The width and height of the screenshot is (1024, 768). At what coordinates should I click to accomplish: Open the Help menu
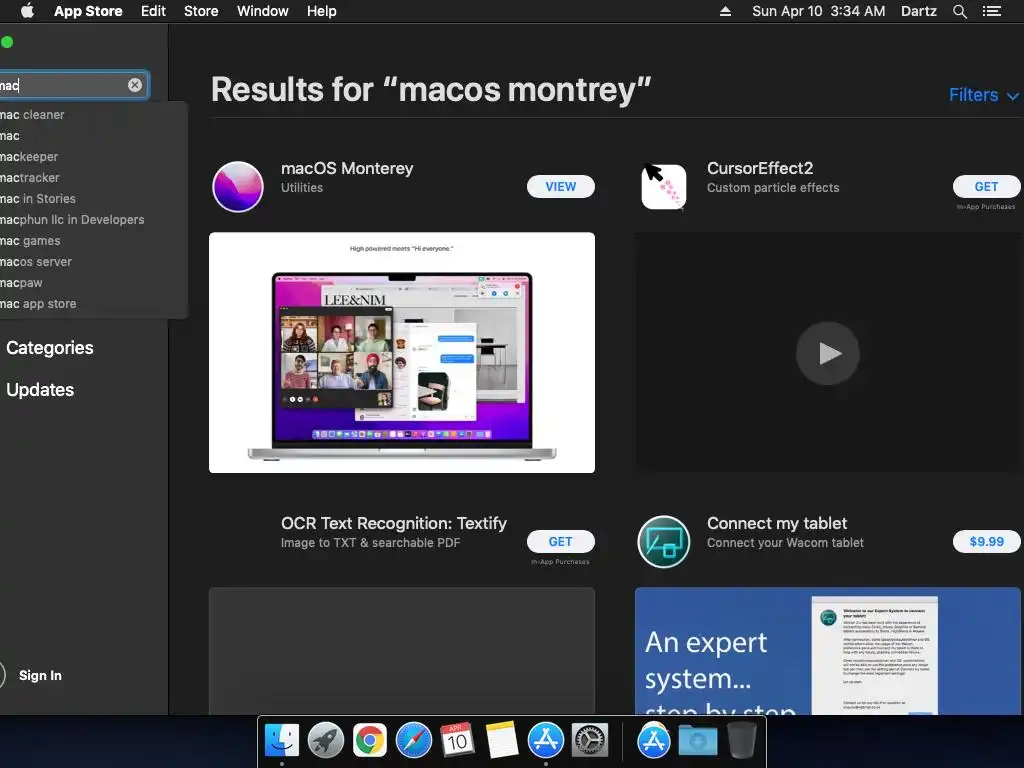[x=322, y=11]
